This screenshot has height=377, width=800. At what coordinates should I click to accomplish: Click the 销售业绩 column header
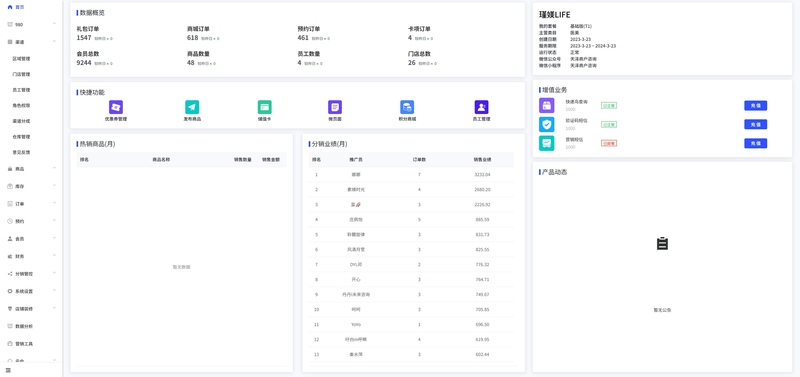(x=482, y=160)
